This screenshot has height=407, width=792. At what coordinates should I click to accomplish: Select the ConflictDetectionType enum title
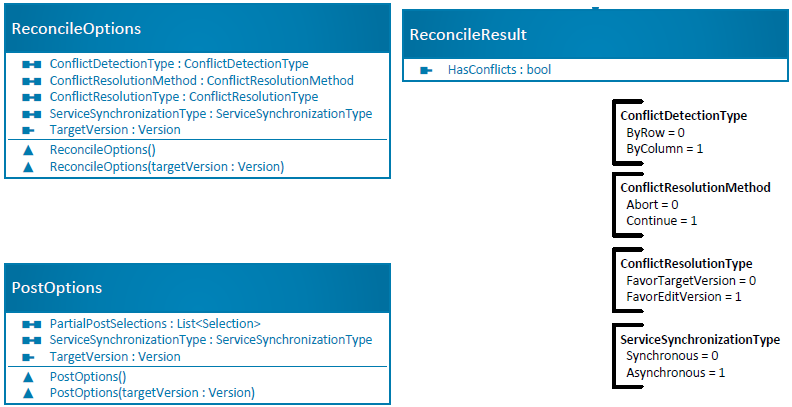click(683, 116)
